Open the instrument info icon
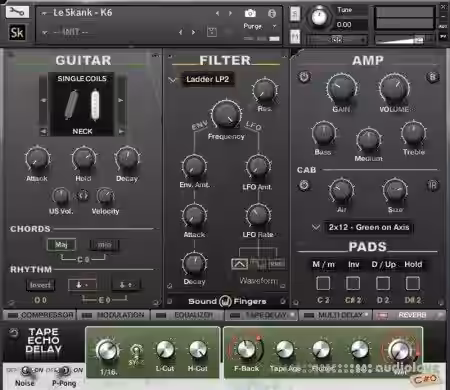The width and height of the screenshot is (450, 390). tap(272, 13)
